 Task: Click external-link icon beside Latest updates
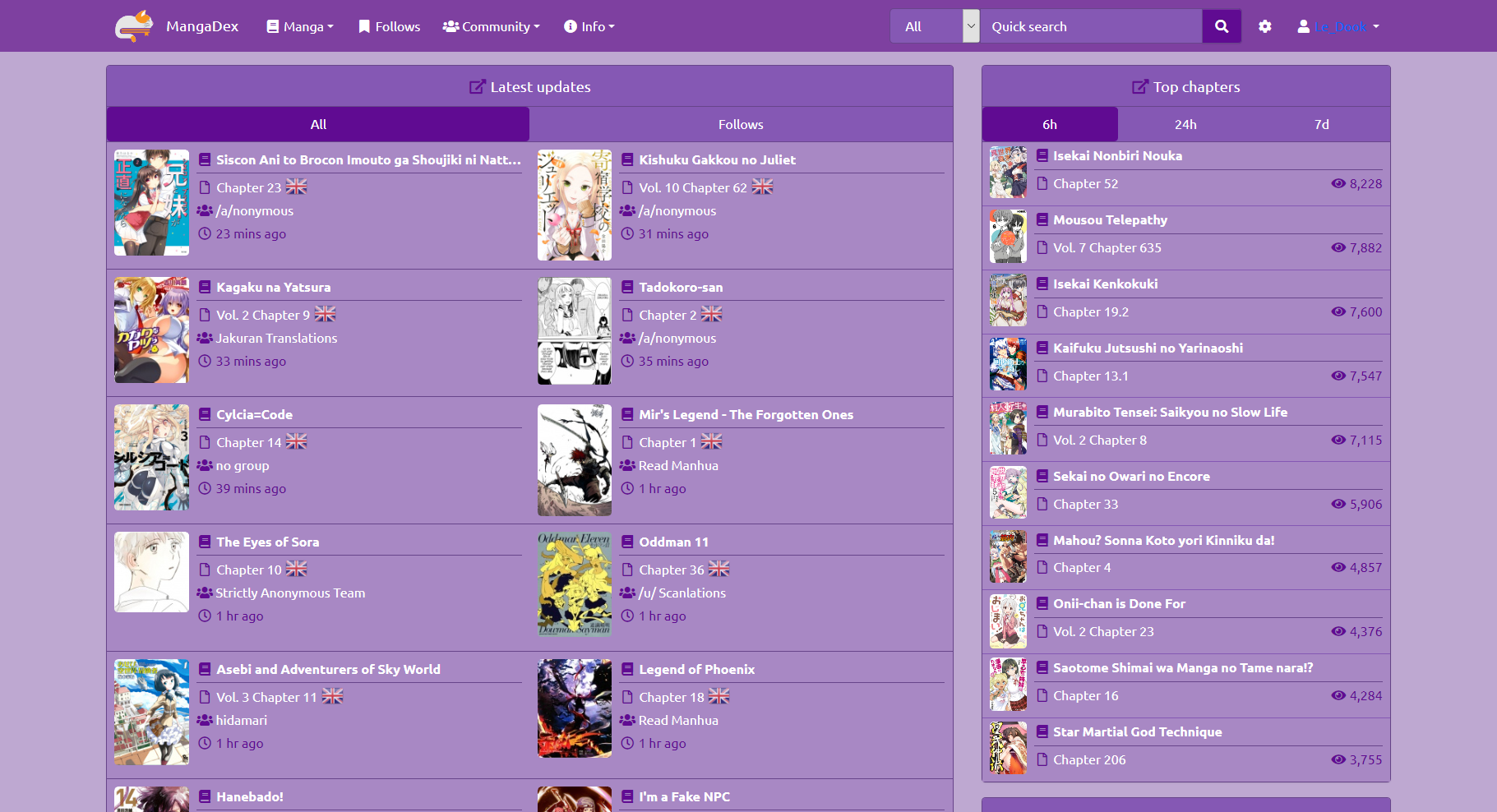pos(477,87)
